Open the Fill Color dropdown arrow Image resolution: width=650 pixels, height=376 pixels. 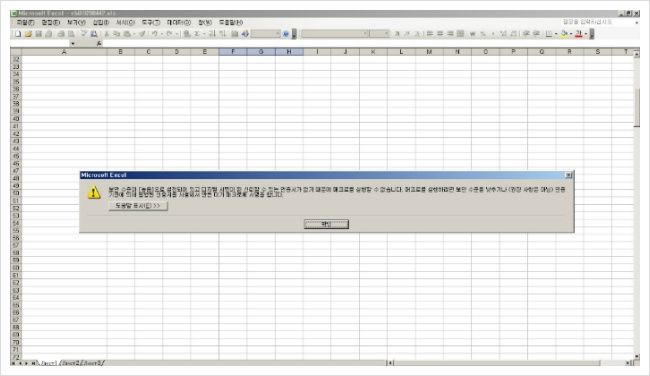coord(571,34)
